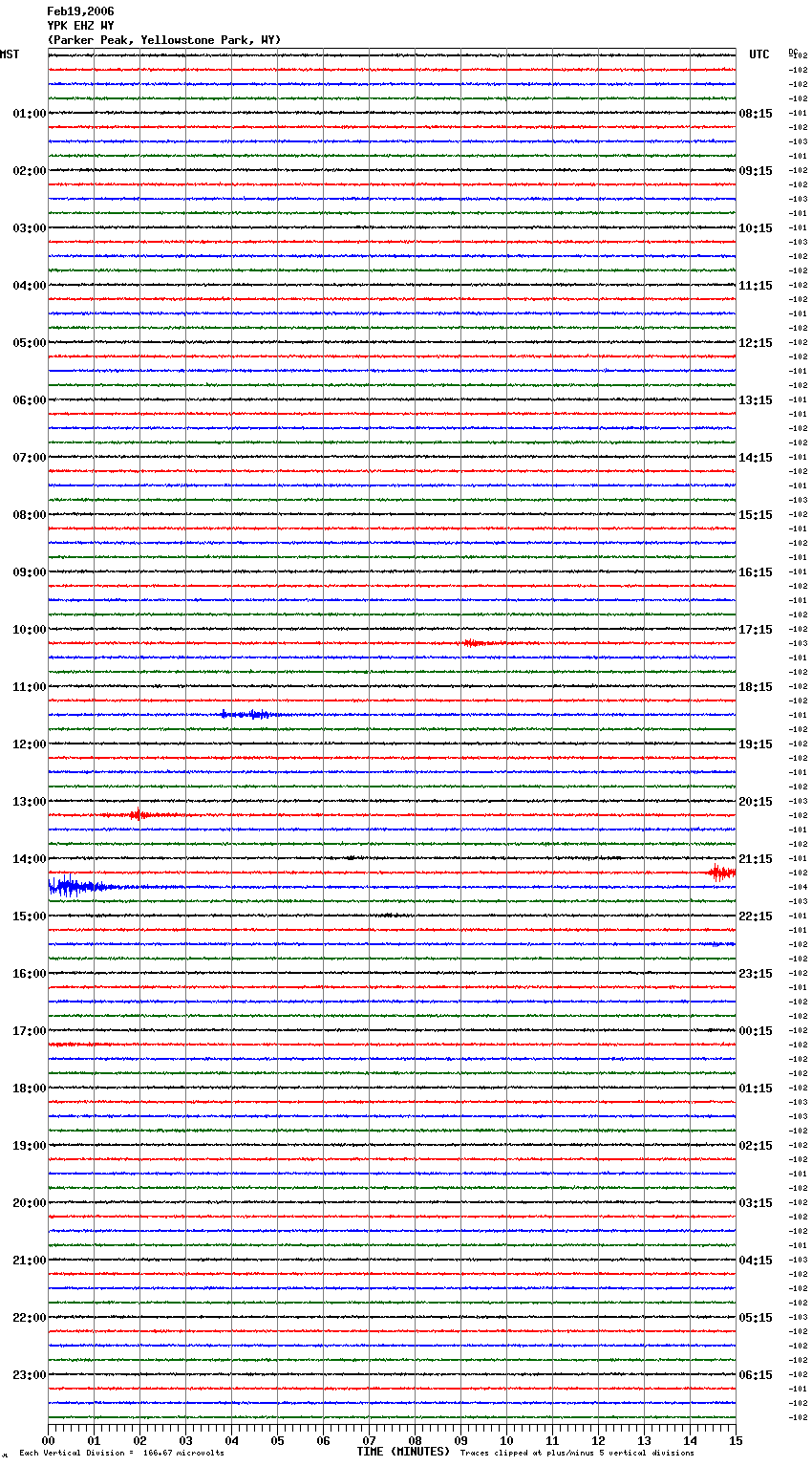812x1466 pixels.
Task: Click minute 13 on the bottom axis
Action: pyautogui.click(x=645, y=1440)
